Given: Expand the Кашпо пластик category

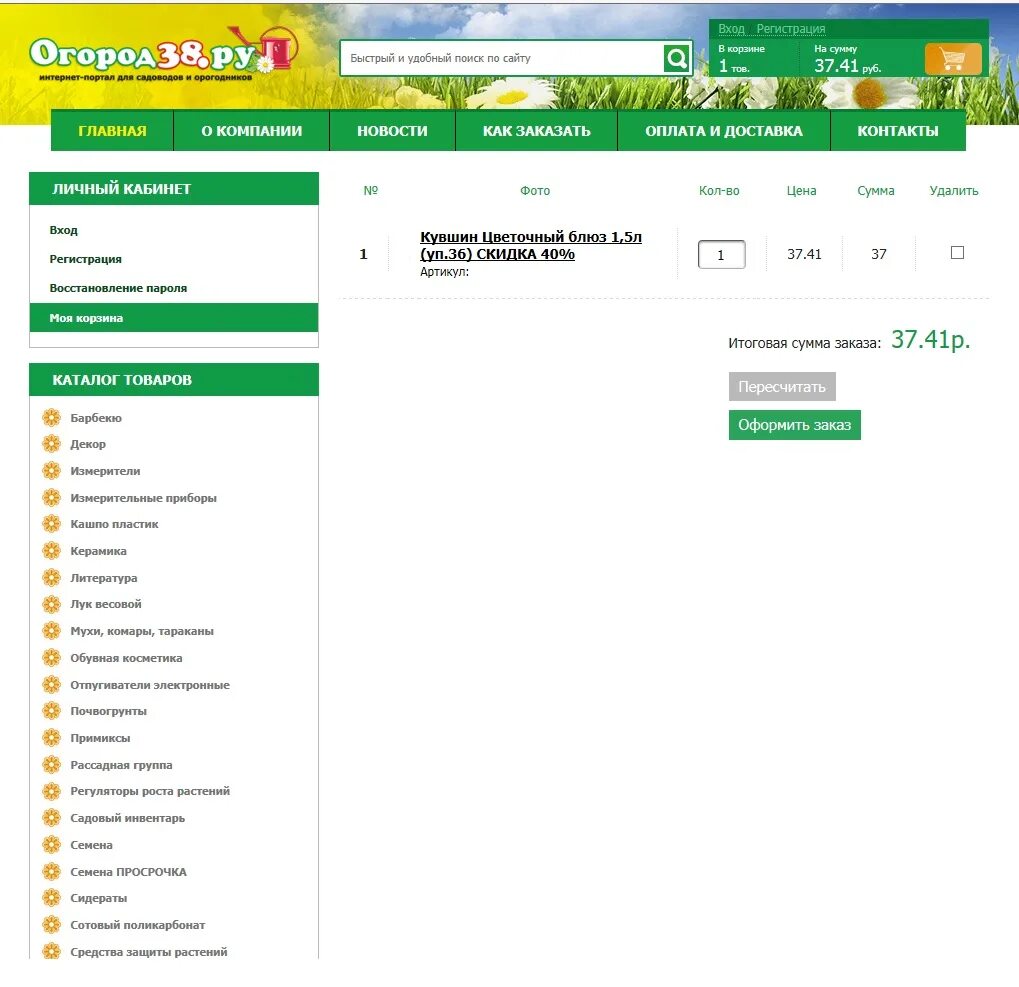Looking at the screenshot, I should 113,524.
